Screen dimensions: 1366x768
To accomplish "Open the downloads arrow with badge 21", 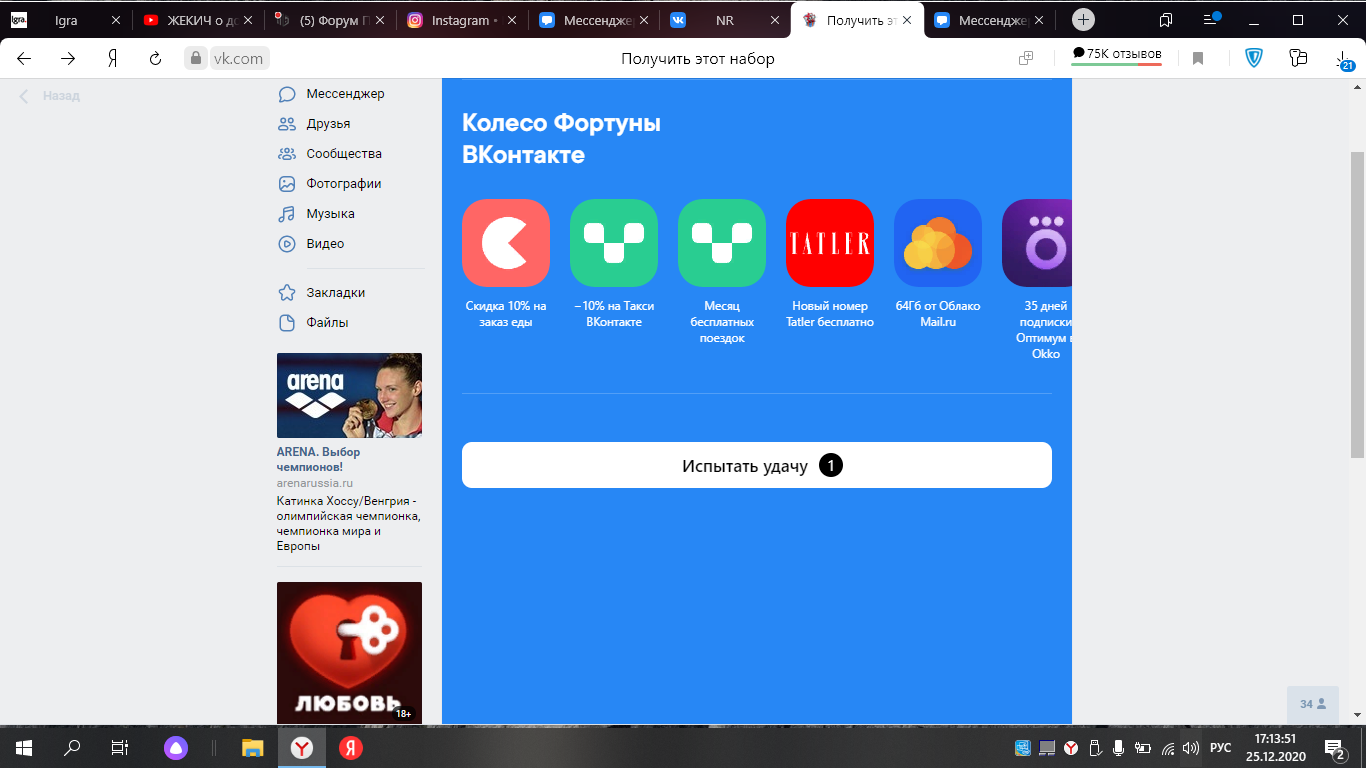I will coord(1344,60).
